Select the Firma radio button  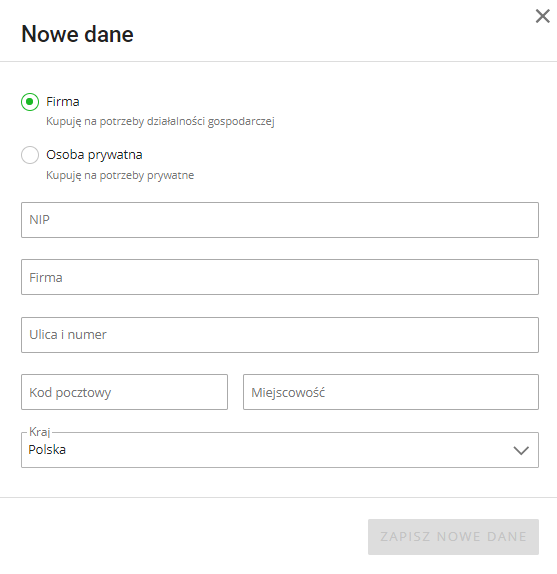click(30, 102)
